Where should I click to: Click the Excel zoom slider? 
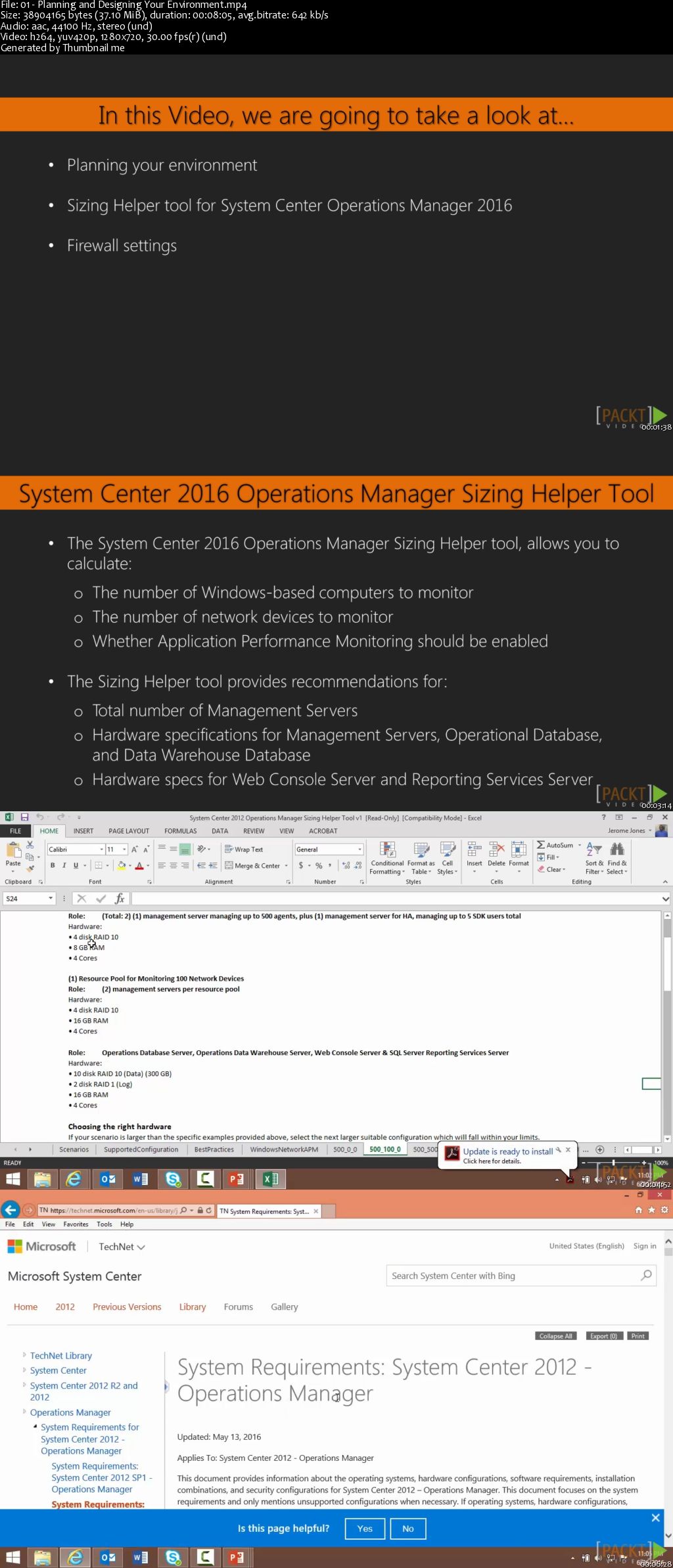coord(614,1163)
